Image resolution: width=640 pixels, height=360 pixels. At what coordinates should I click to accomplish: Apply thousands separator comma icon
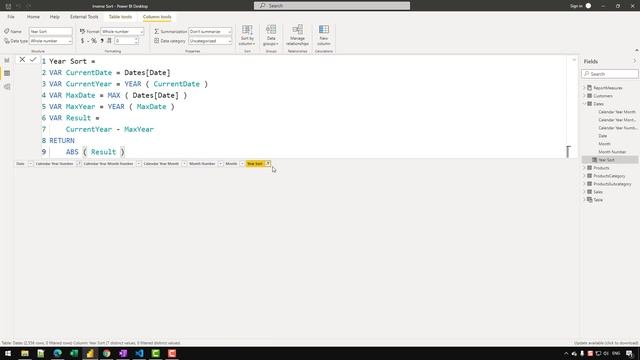tap(102, 41)
